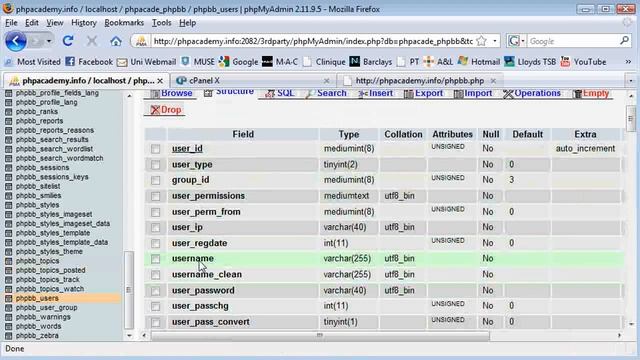Click table icon beside phpbb_sessions
The height and width of the screenshot is (360, 640).
click(x=9, y=168)
